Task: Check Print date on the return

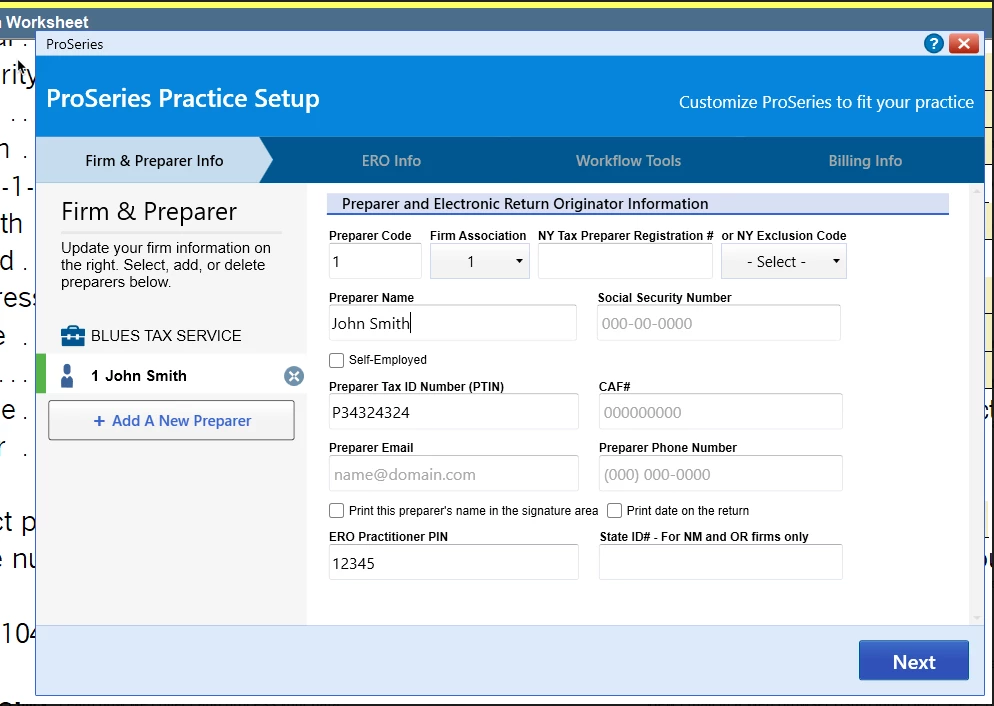Action: 614,511
